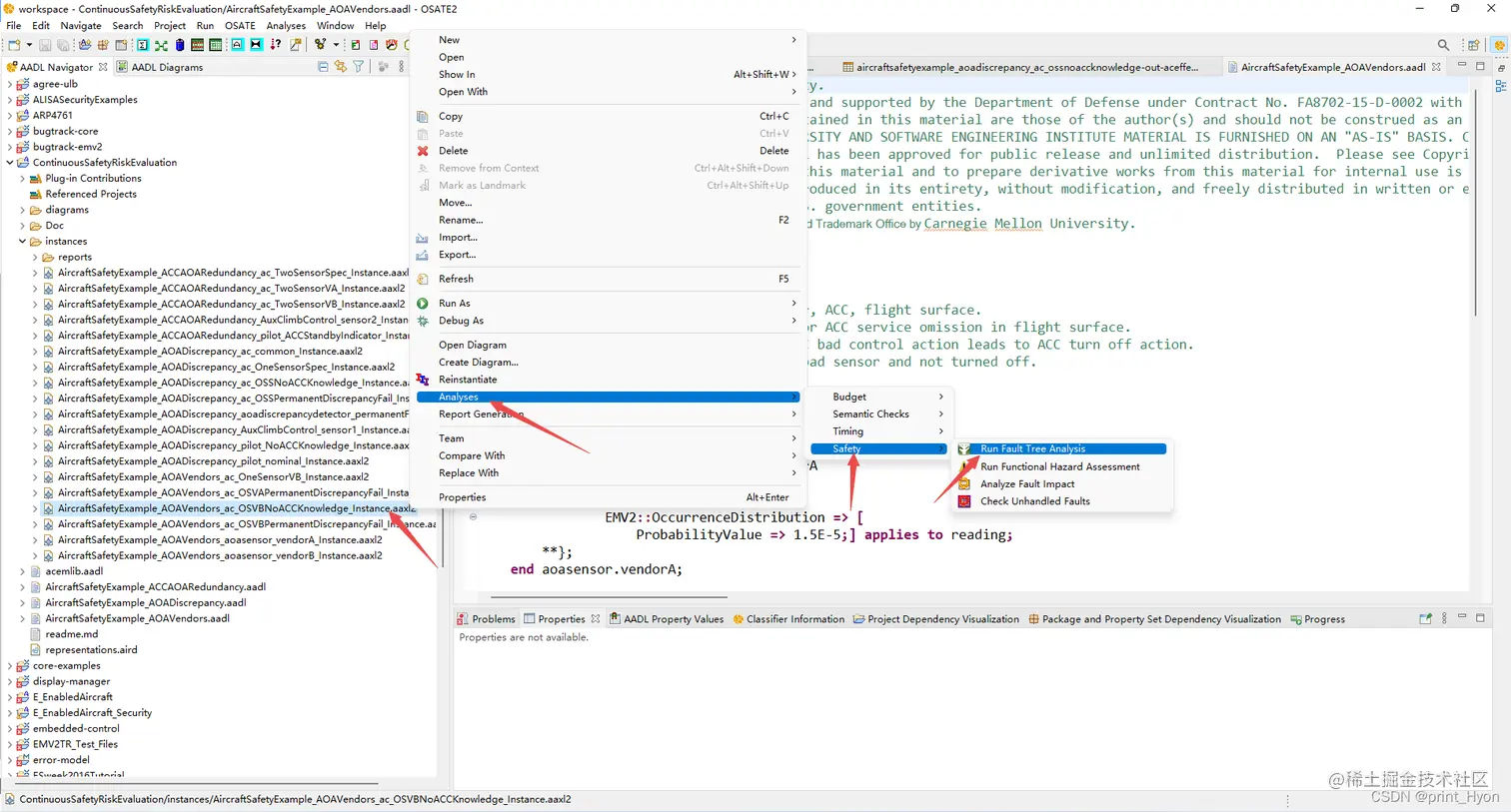1511x812 pixels.
Task: Open the Classifier Information tab
Action: [x=788, y=619]
